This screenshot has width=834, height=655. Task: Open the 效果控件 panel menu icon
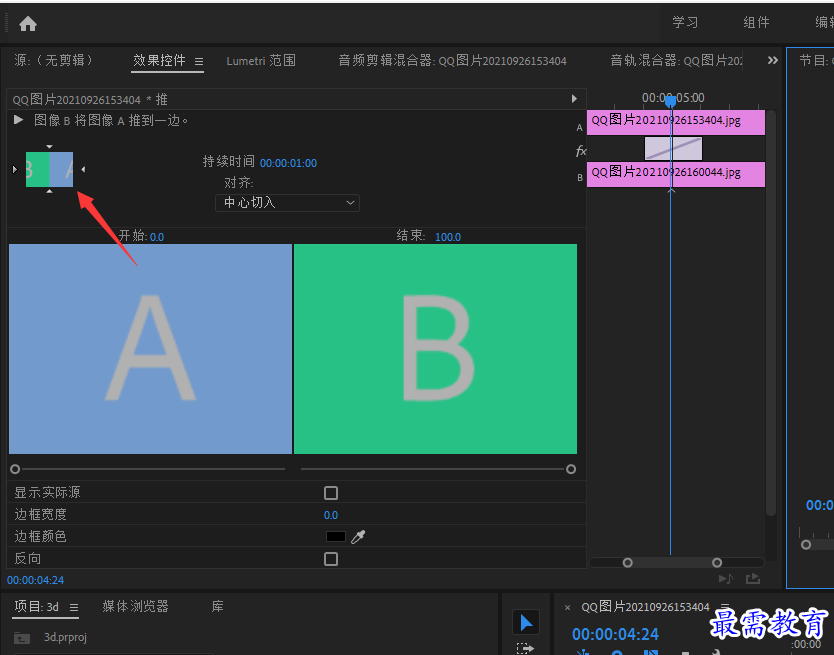199,62
